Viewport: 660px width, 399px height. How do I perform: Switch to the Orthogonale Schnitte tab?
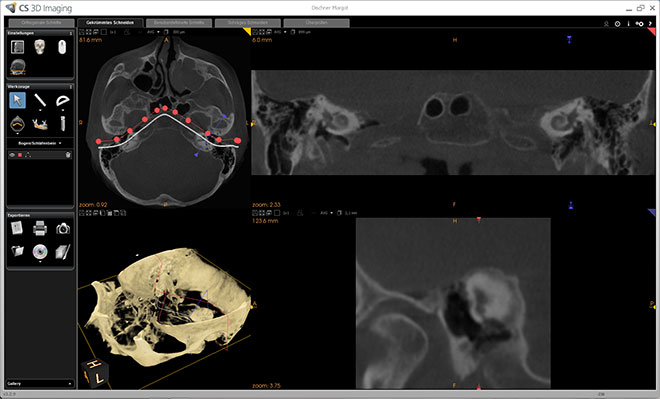pyautogui.click(x=41, y=23)
